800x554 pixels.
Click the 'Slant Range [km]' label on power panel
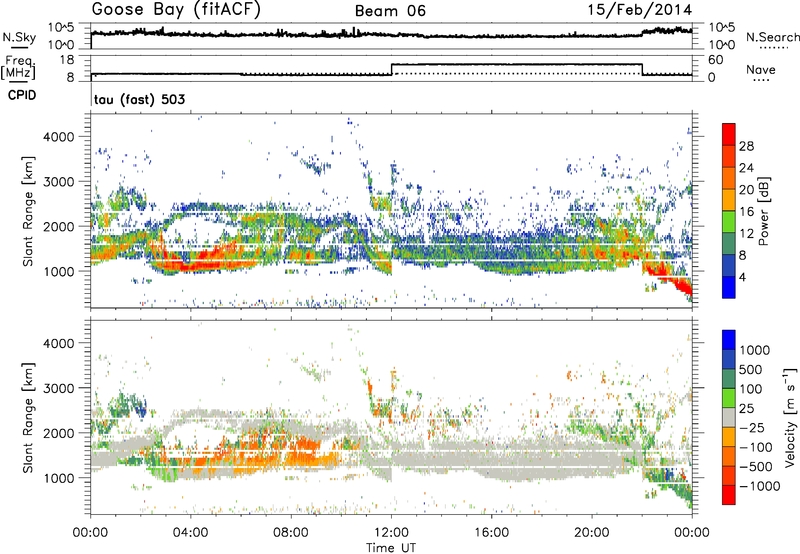[28, 211]
